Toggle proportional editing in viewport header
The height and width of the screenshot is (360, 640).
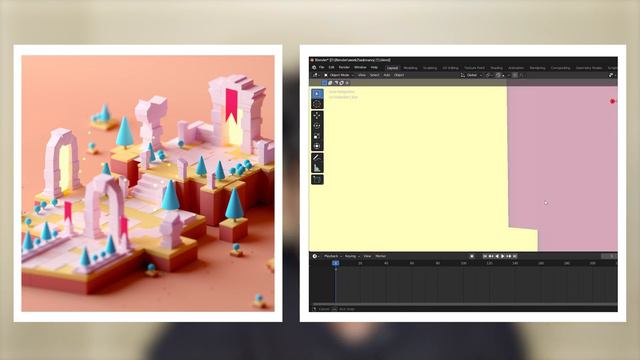point(515,75)
